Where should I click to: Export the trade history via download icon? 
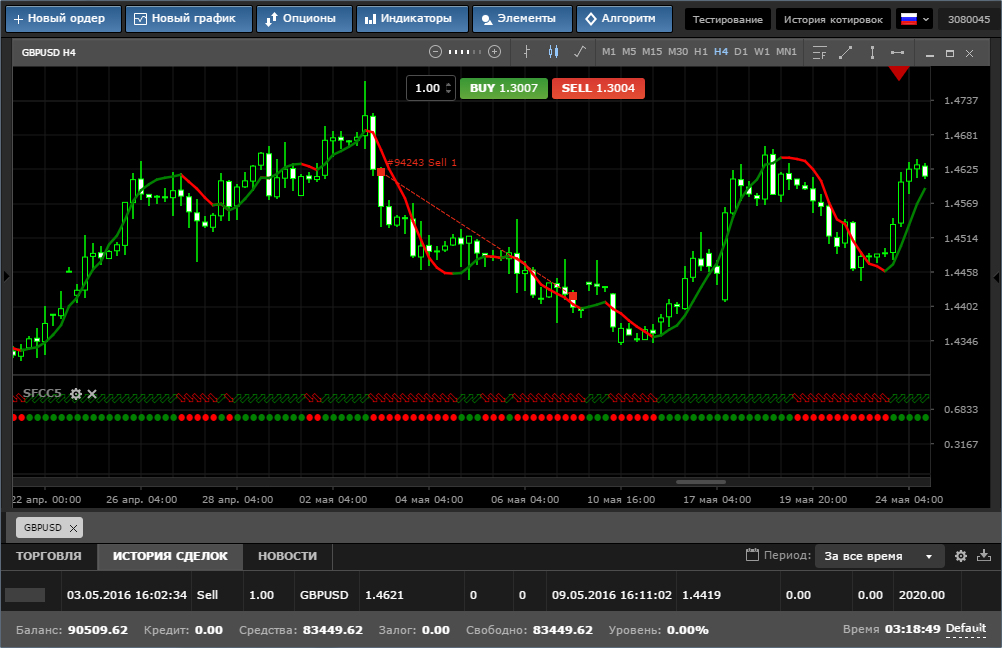point(984,555)
